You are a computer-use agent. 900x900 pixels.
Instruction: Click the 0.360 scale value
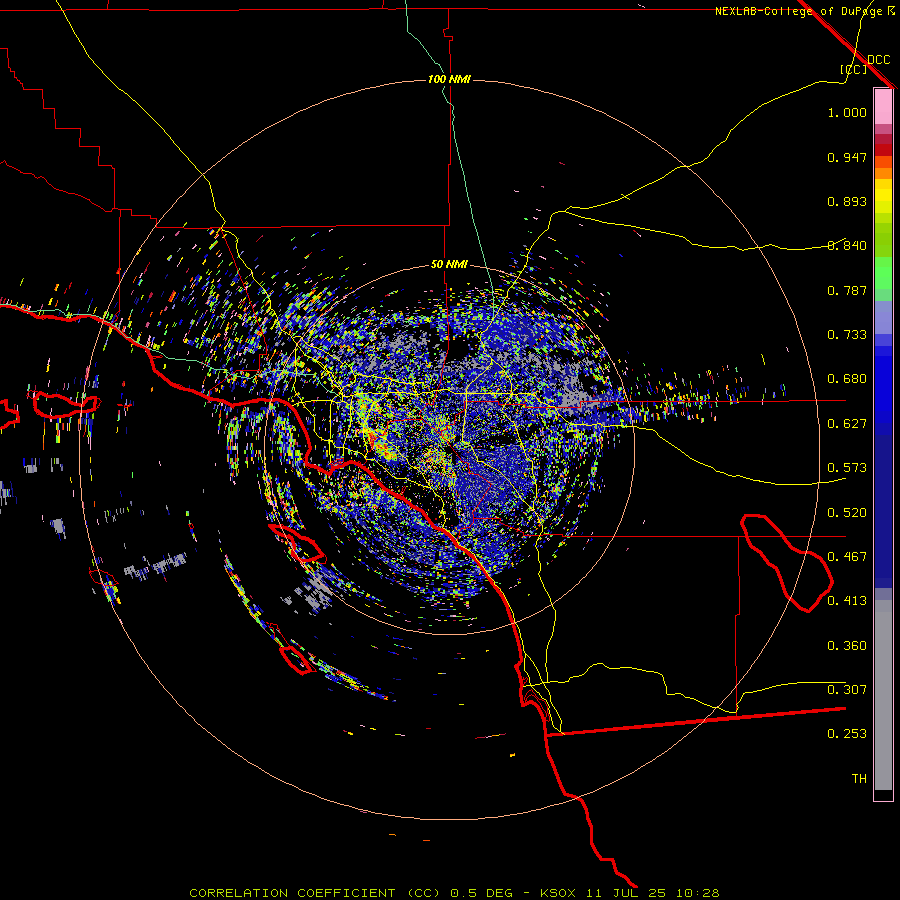pyautogui.click(x=847, y=646)
